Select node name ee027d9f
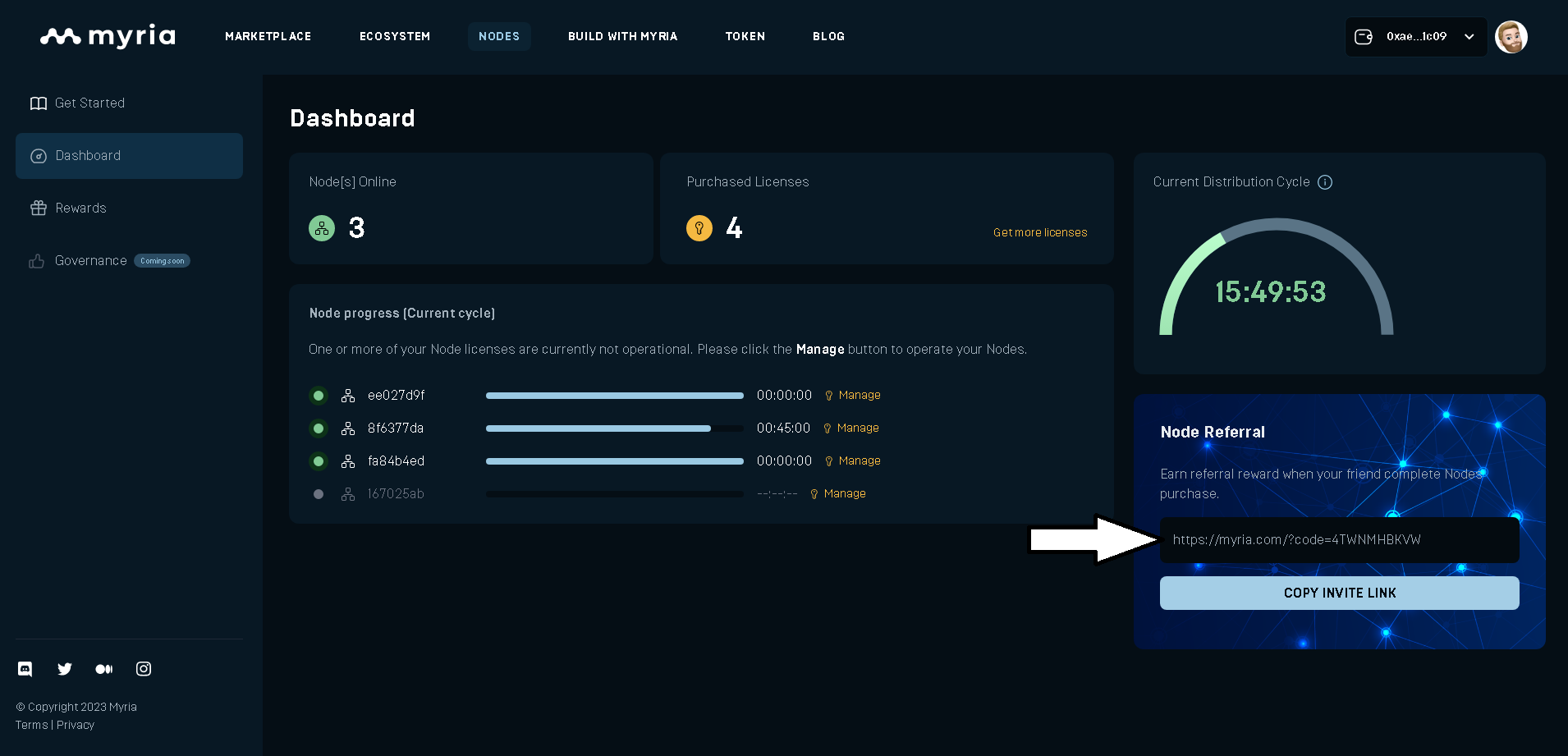 pos(397,396)
